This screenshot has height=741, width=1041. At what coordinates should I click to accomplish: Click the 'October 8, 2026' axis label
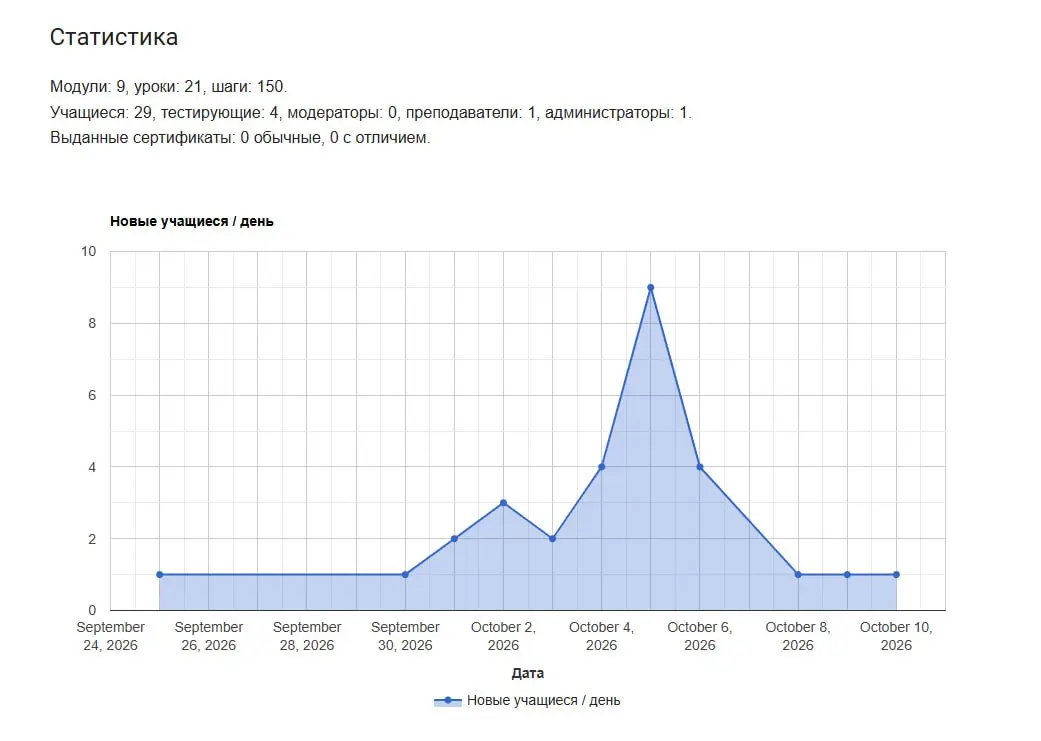798,636
